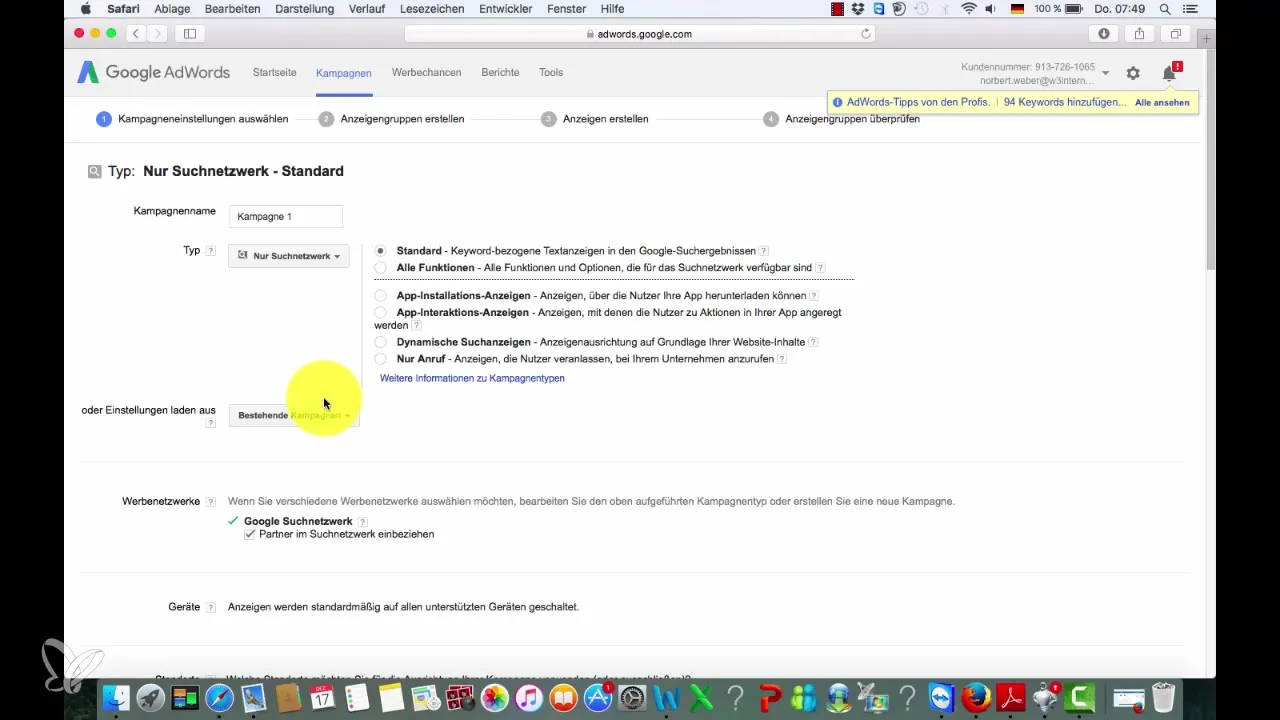This screenshot has height=720, width=1280.
Task: Open the Kampagnen tab
Action: tap(344, 73)
